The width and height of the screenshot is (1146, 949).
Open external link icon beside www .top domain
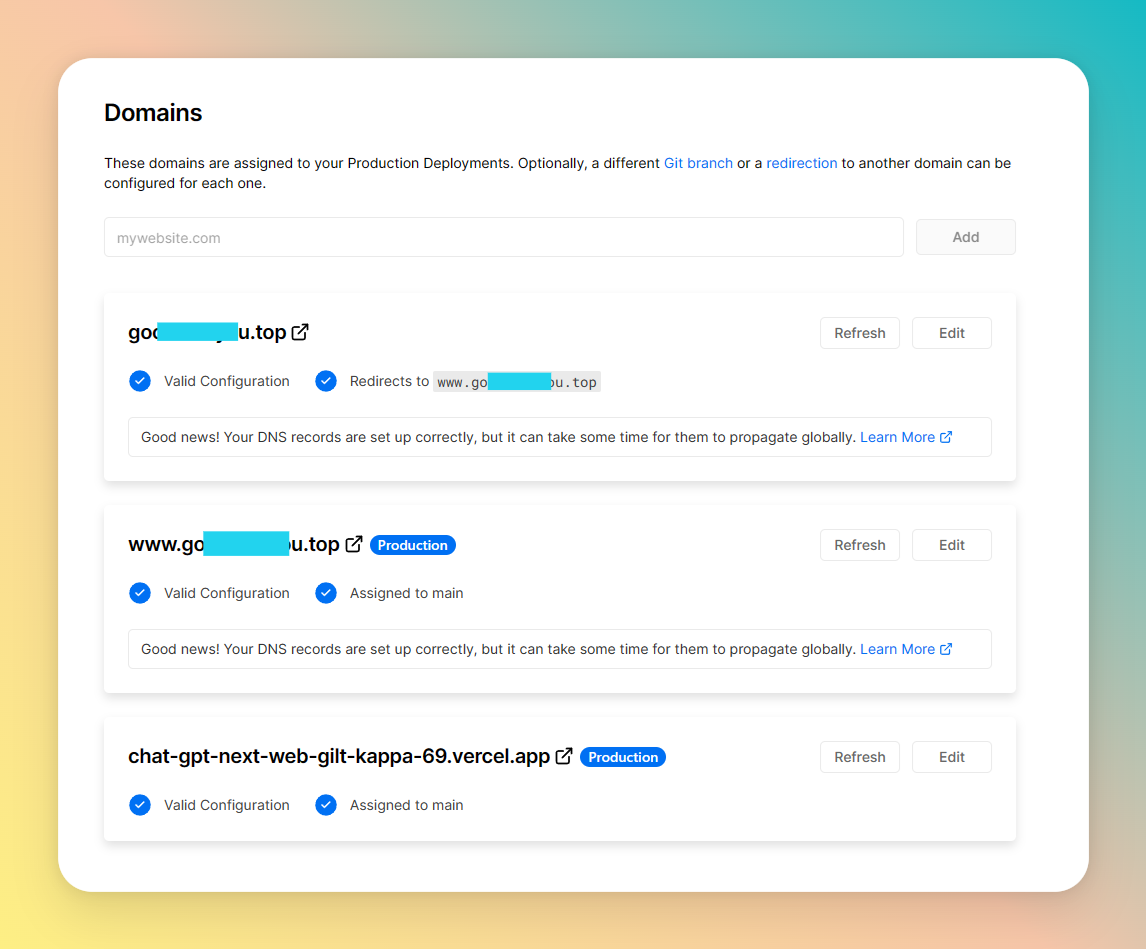coord(354,544)
